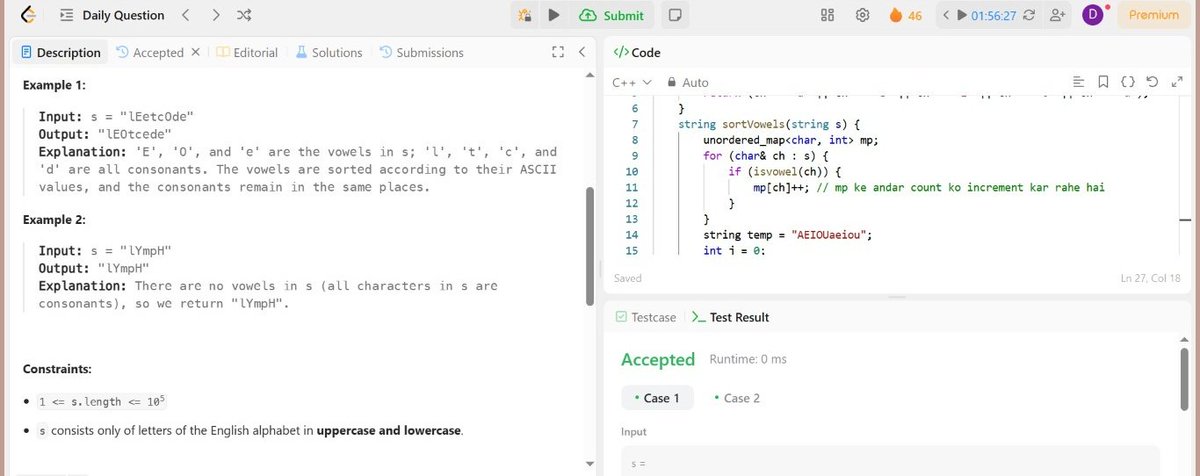Click the sortVowels function line

click(x=770, y=124)
